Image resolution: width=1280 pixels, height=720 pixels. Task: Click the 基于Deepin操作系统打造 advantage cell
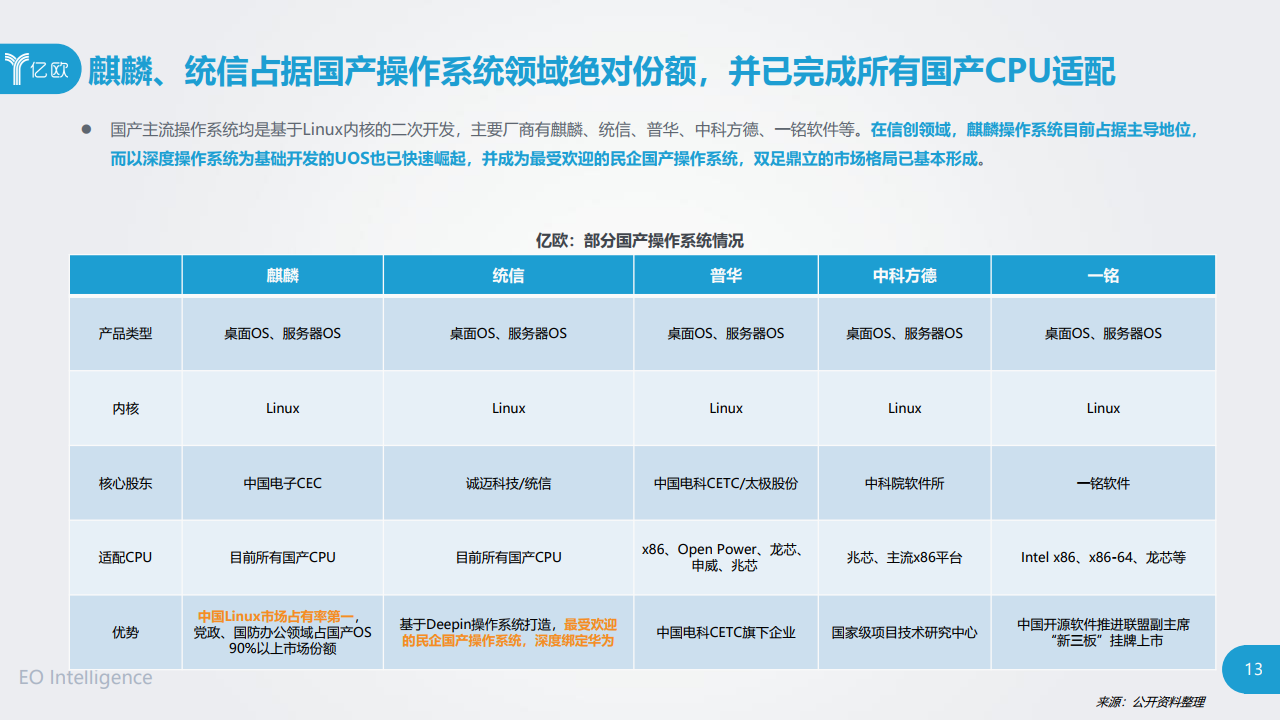(509, 632)
